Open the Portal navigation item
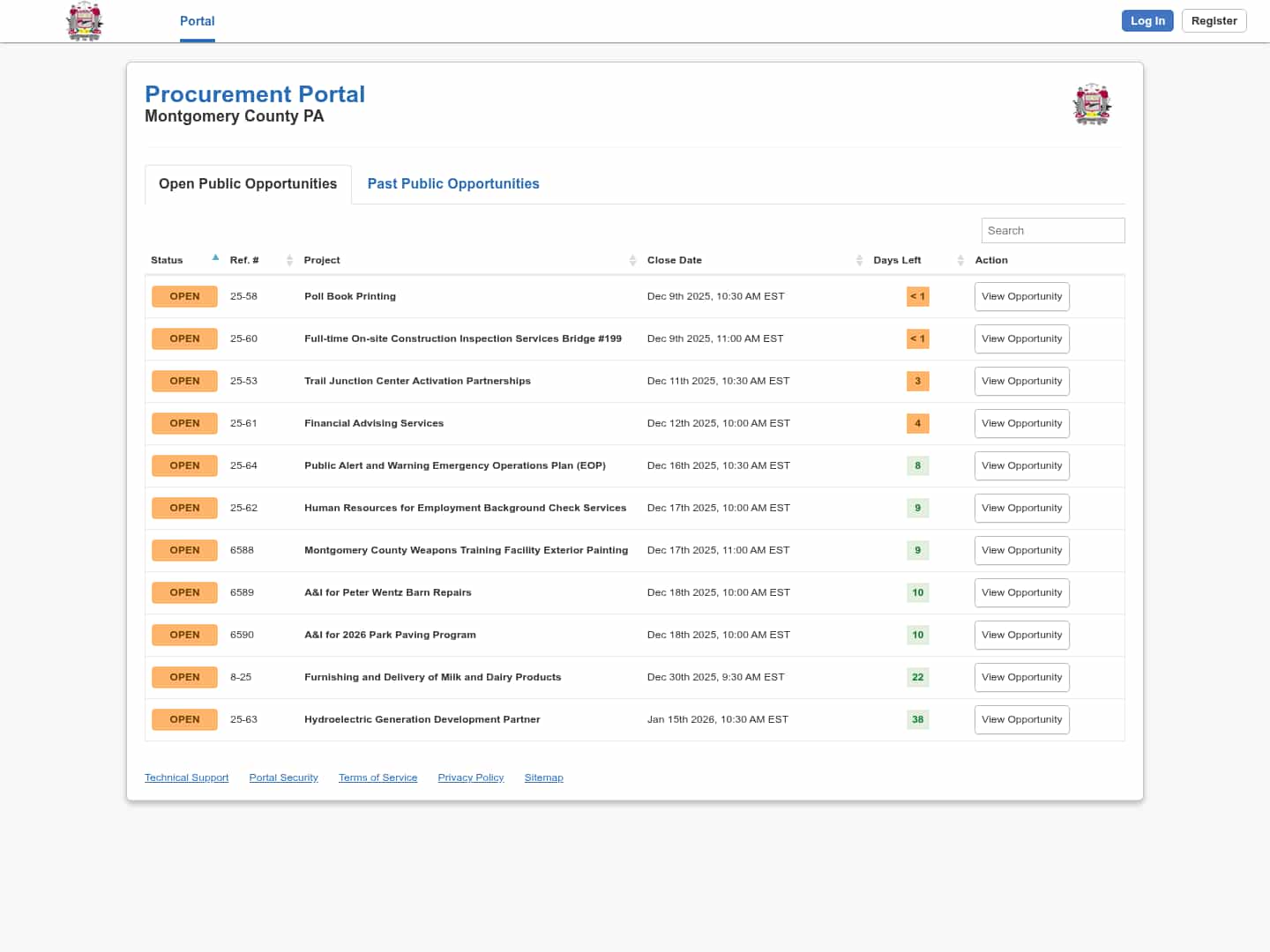 (197, 21)
